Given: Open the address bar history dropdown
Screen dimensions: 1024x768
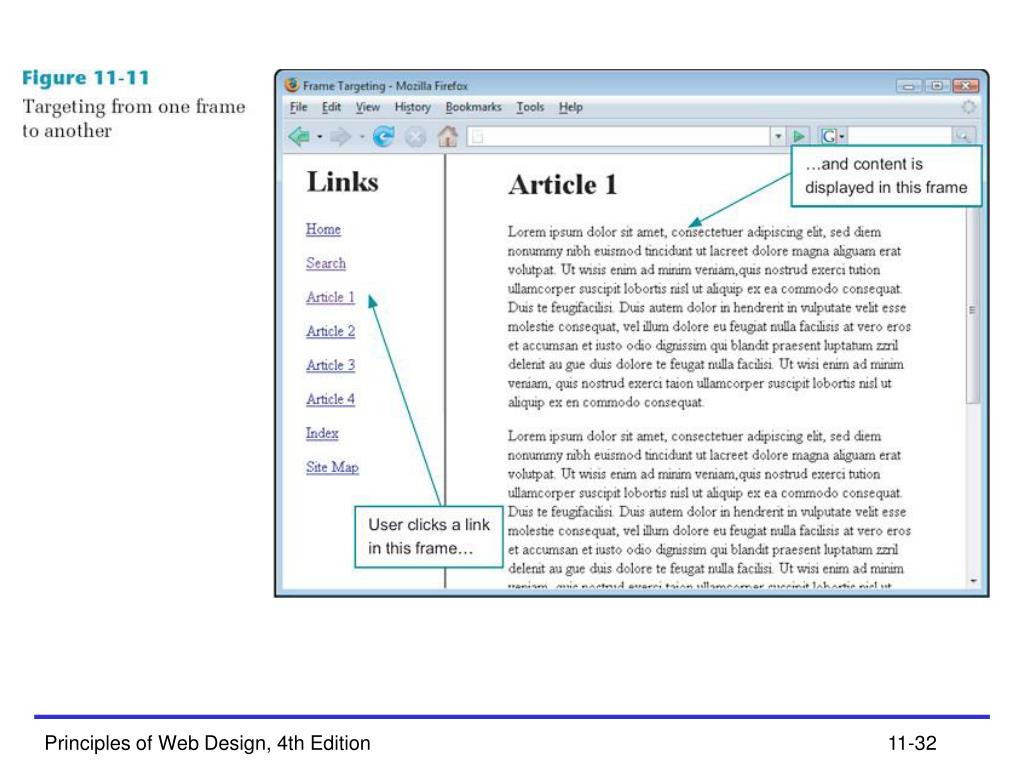Looking at the screenshot, I should [x=778, y=136].
